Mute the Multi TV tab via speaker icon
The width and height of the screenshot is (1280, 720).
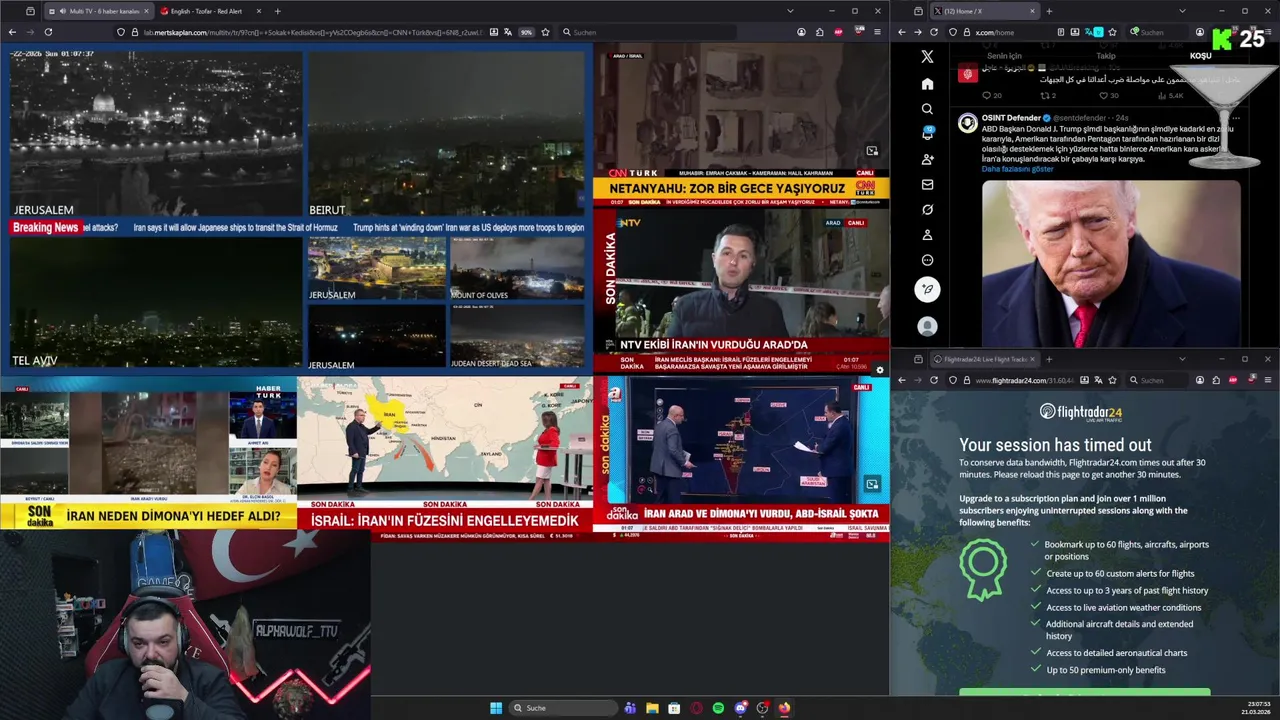tap(64, 11)
